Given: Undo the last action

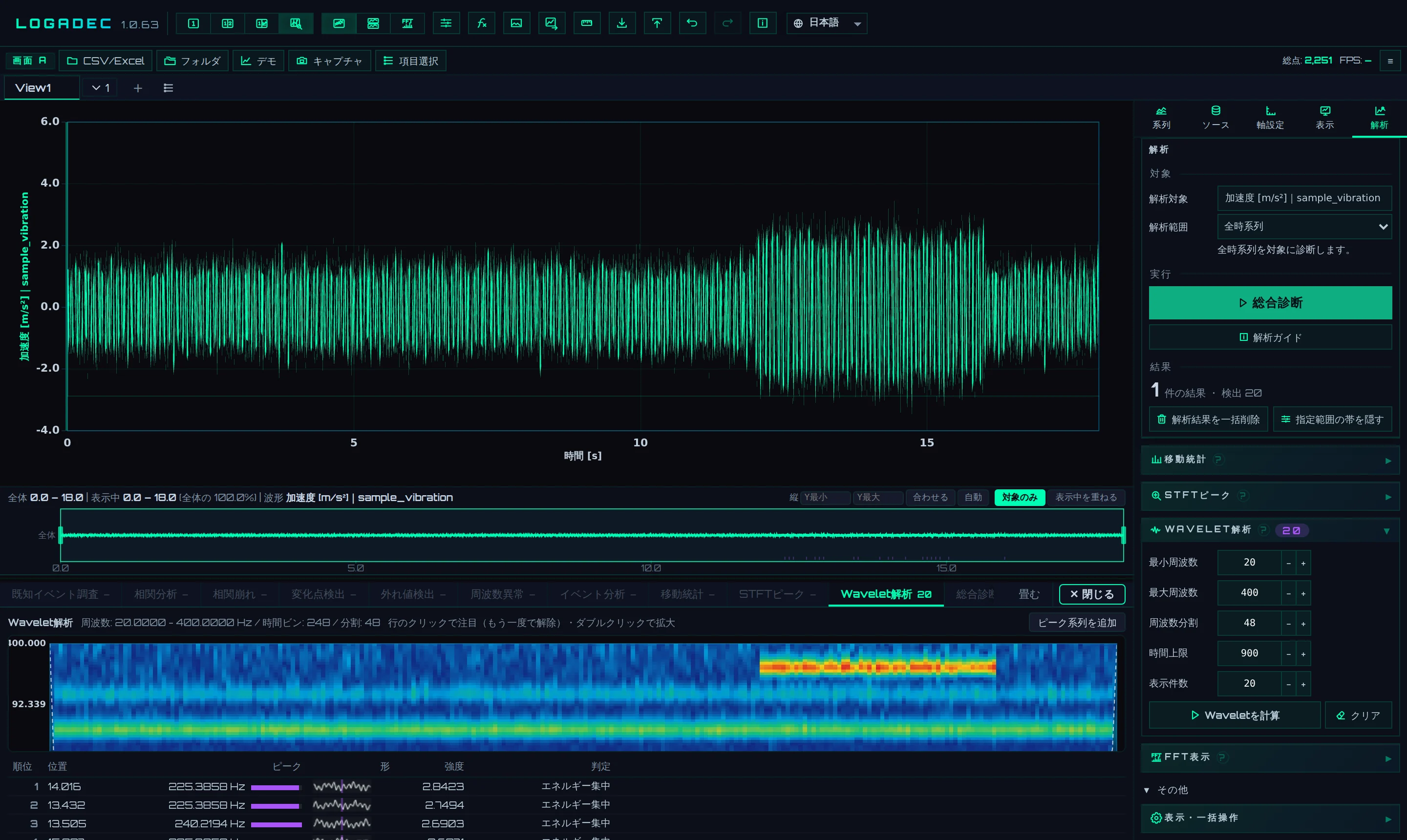Looking at the screenshot, I should point(692,23).
